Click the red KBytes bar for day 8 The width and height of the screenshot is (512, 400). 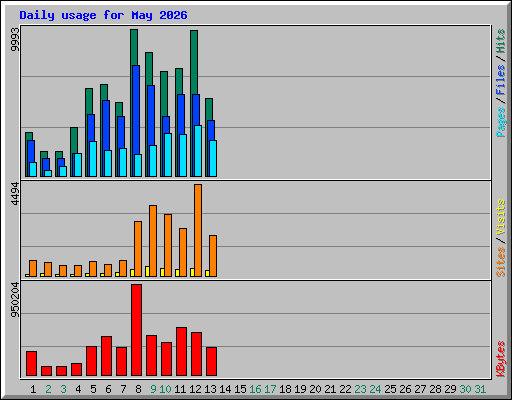point(136,330)
